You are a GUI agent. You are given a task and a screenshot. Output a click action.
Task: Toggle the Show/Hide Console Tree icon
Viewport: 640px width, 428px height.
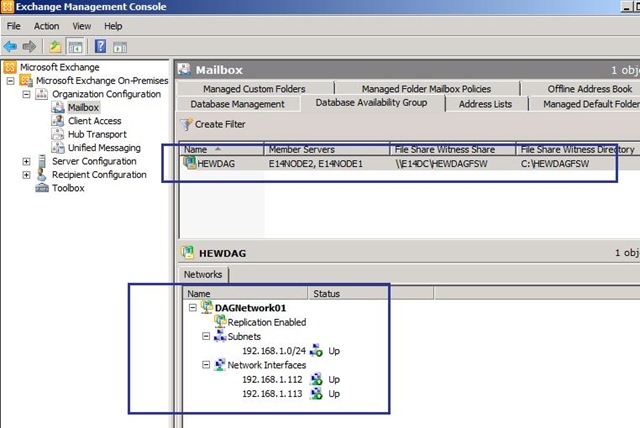[x=75, y=47]
